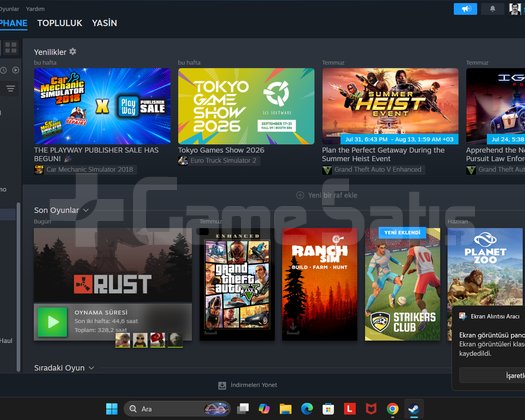525x420 pixels.
Task: Open the YASİN profile tab
Action: point(104,23)
